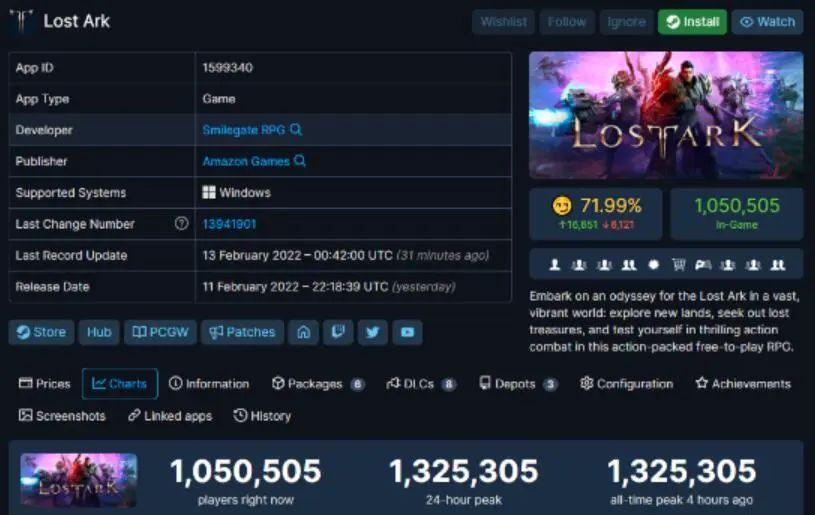Click the 71.99% rating box
The width and height of the screenshot is (815, 515).
tap(596, 213)
